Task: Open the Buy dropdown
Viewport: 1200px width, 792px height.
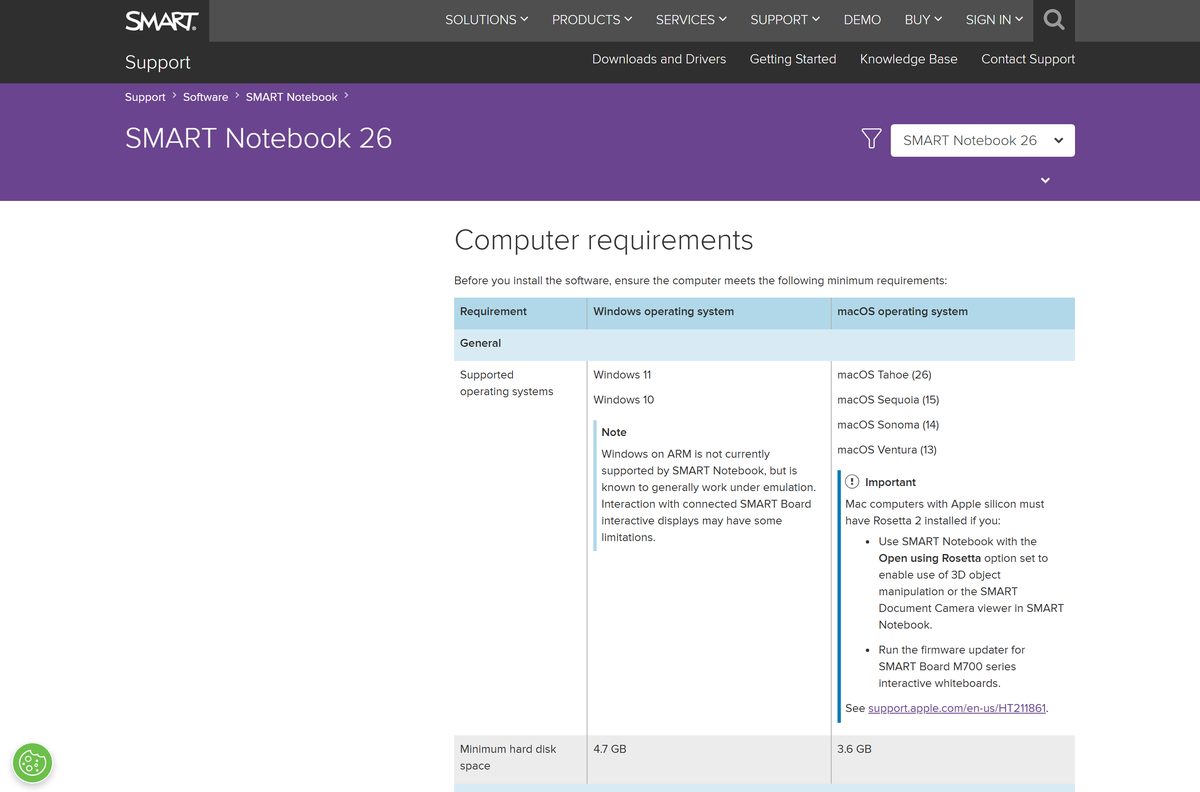Action: click(x=923, y=20)
